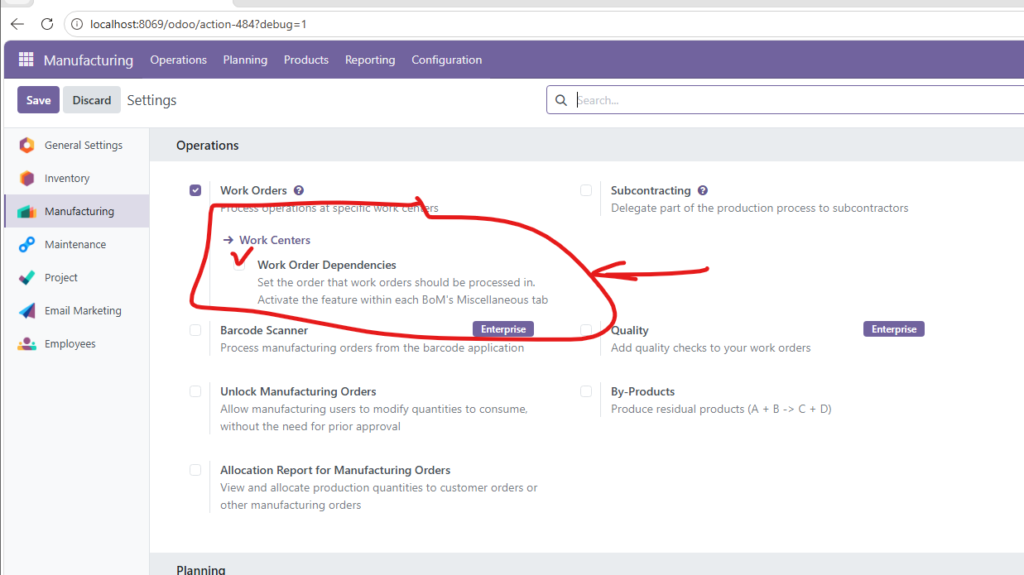This screenshot has height=575, width=1024.
Task: Tick Unlock Manufacturing Orders checkbox
Action: click(x=195, y=392)
